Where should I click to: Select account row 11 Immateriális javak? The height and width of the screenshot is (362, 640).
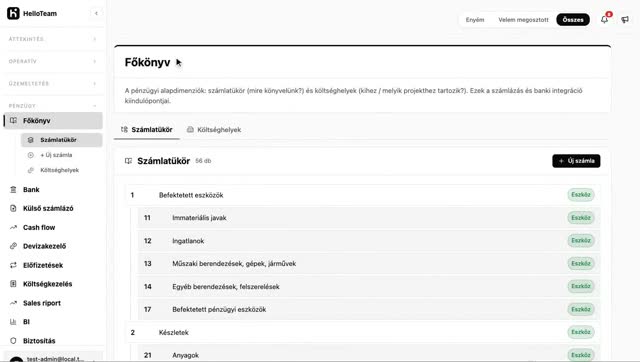[x=369, y=218]
